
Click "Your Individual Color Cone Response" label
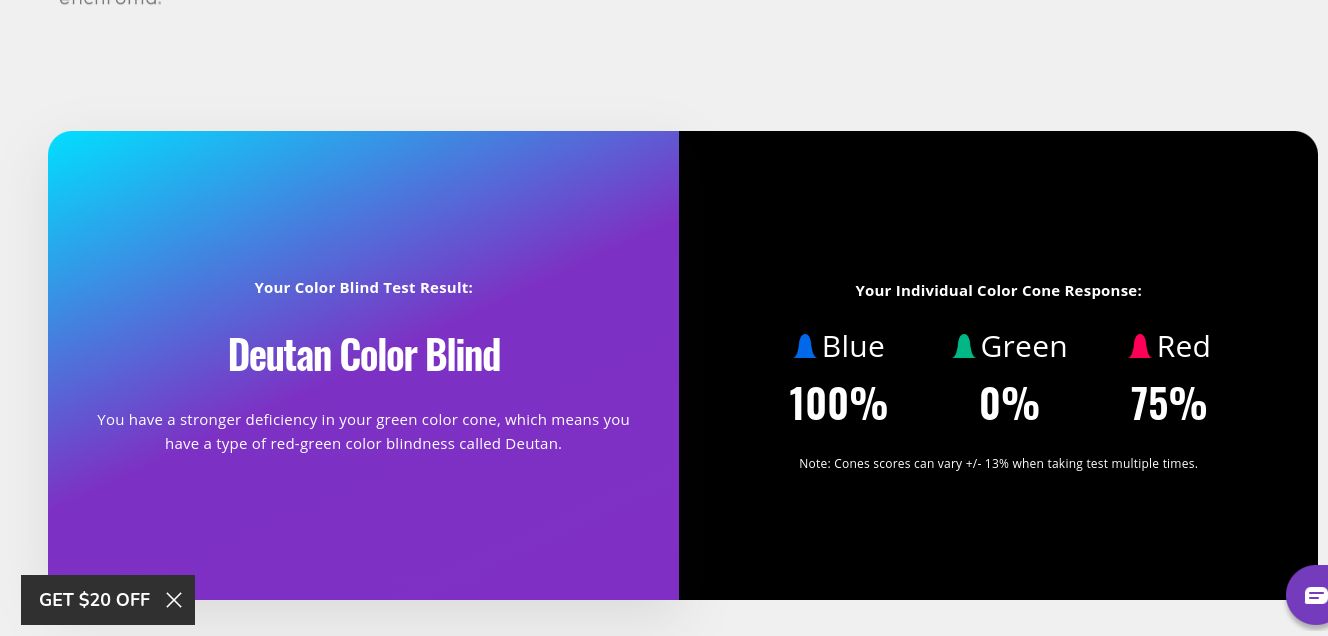998,291
